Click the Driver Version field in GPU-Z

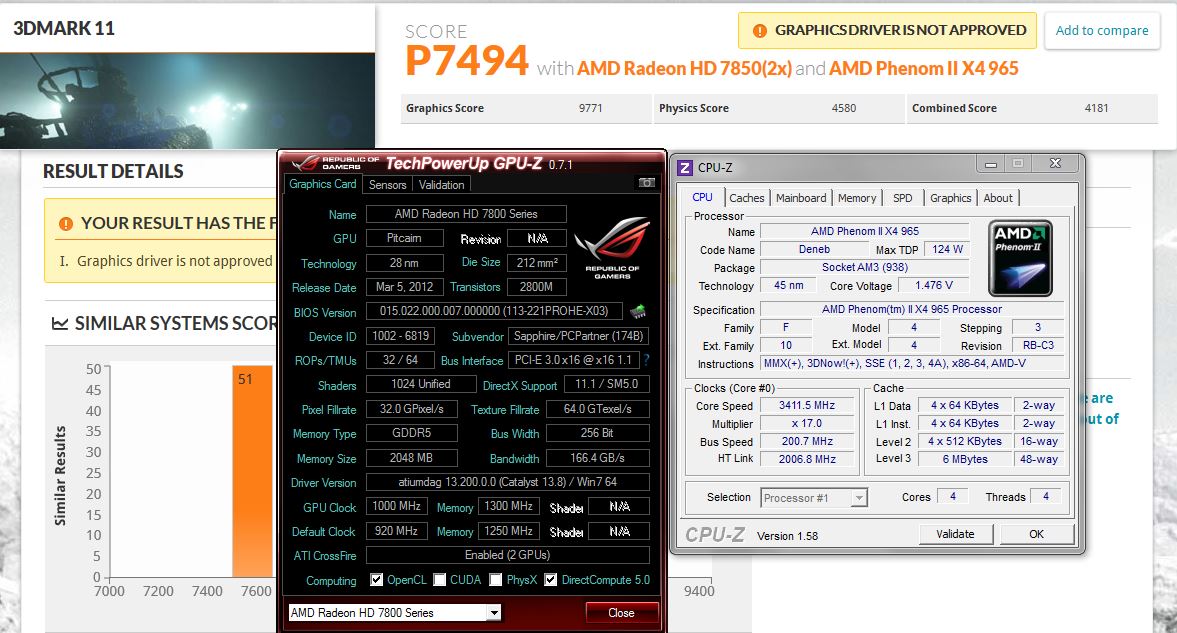pos(507,482)
